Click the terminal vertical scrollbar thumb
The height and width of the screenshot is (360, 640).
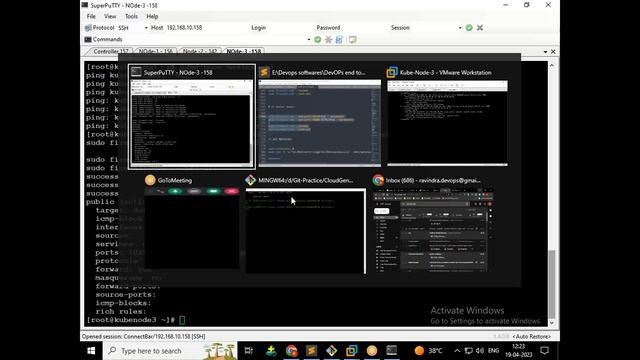click(552, 284)
